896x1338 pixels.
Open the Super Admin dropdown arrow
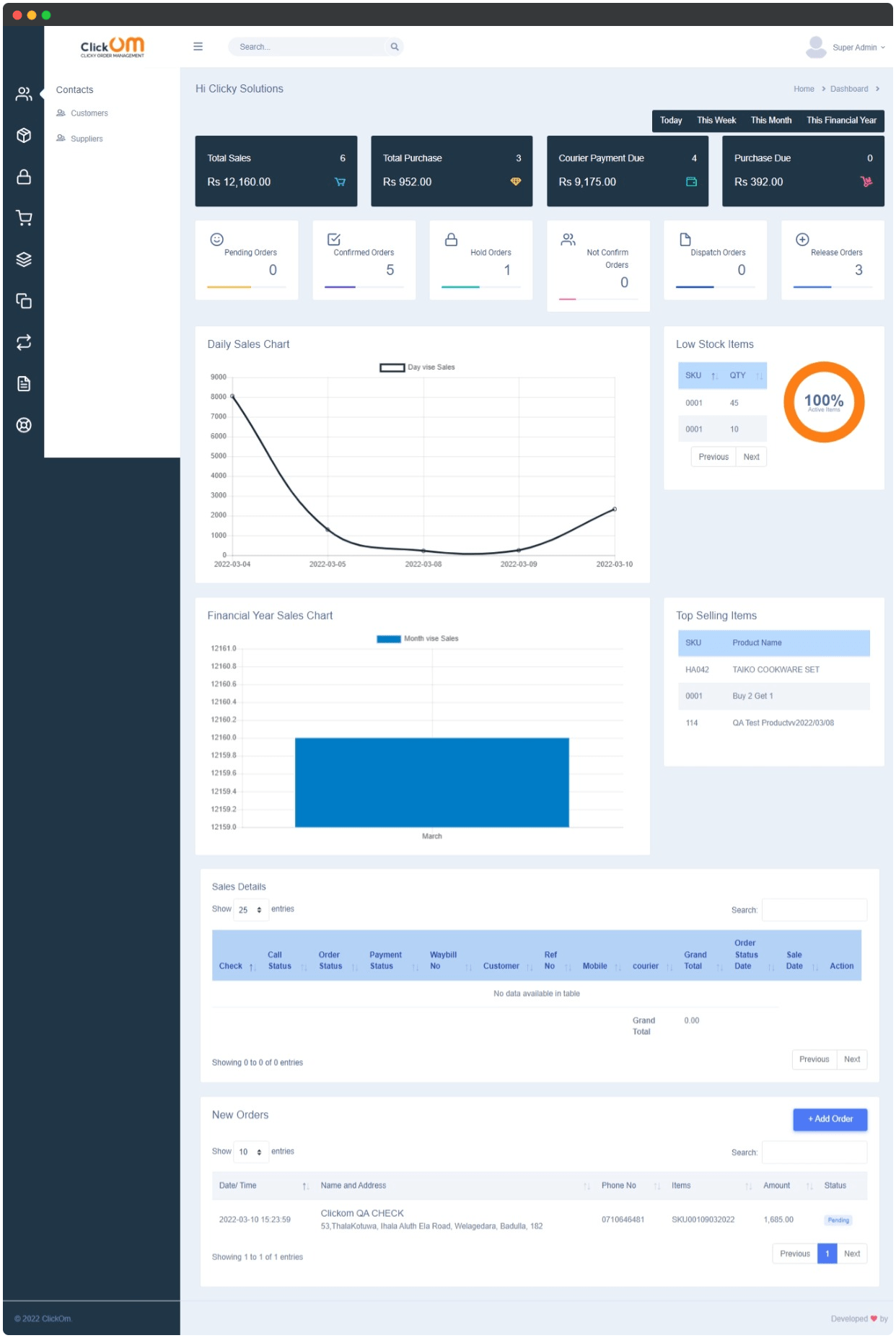pyautogui.click(x=882, y=48)
